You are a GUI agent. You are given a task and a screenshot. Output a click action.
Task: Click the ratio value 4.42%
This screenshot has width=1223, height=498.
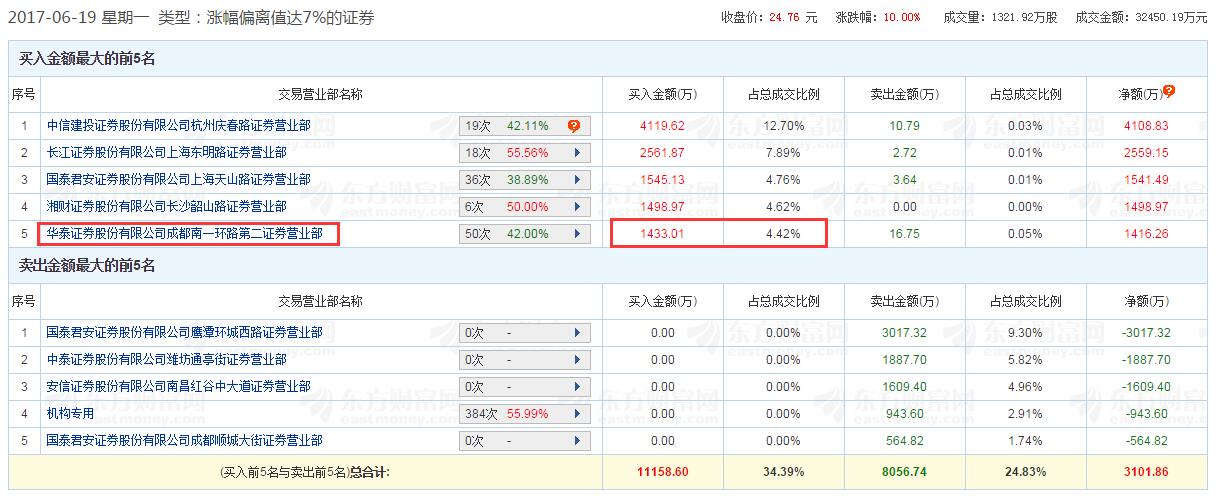pos(783,234)
